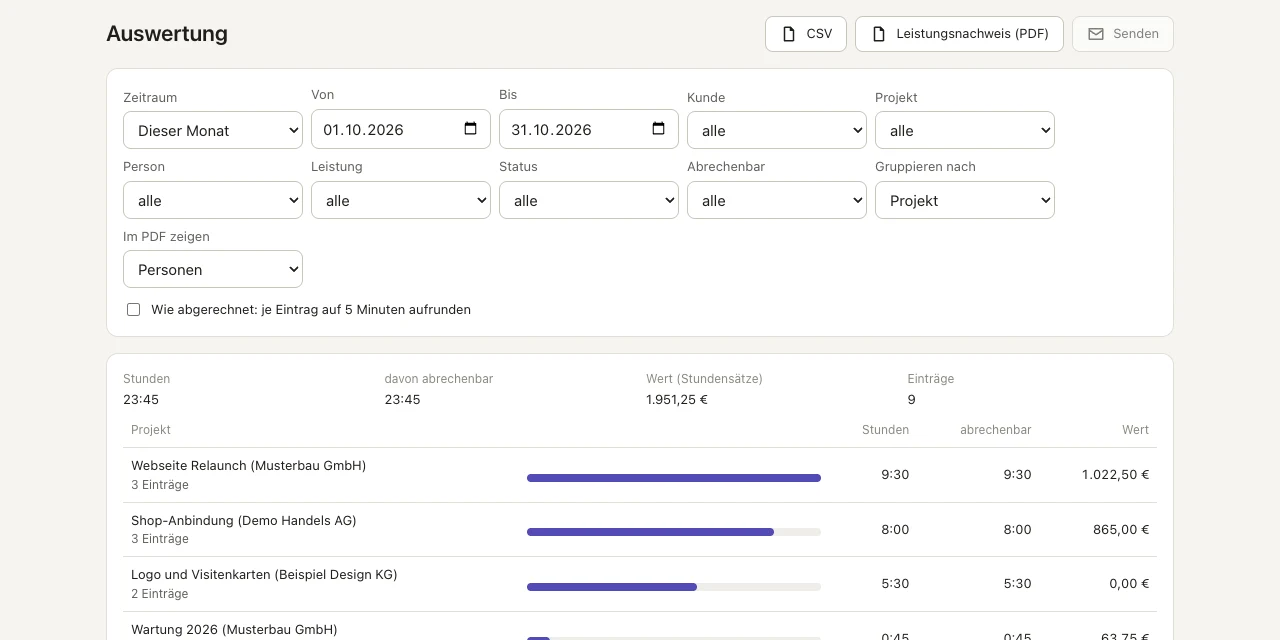Click the Logo und Visitenkarten progress bar

coord(674,587)
